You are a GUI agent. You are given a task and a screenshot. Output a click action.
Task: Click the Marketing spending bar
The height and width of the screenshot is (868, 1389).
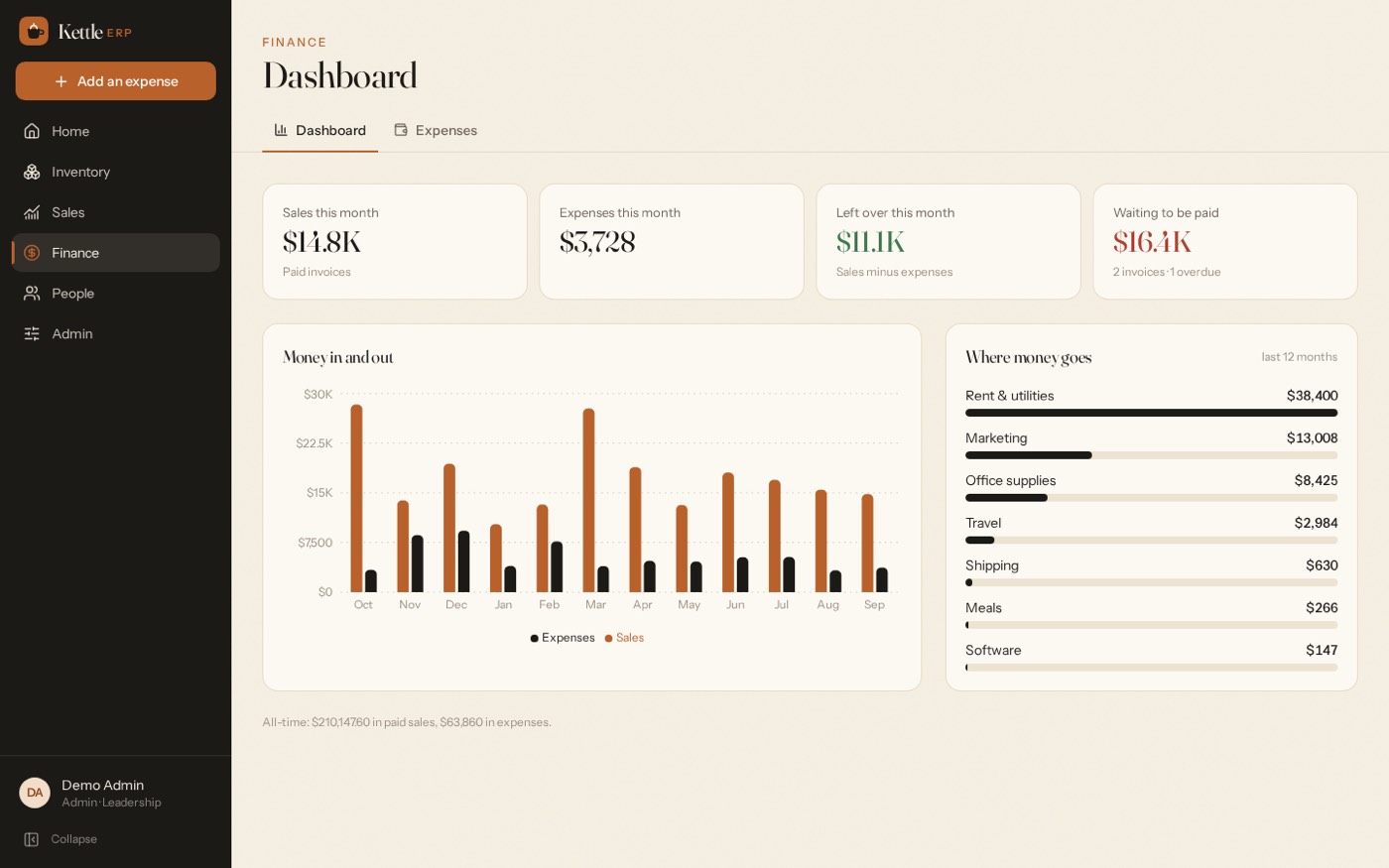tap(1151, 455)
